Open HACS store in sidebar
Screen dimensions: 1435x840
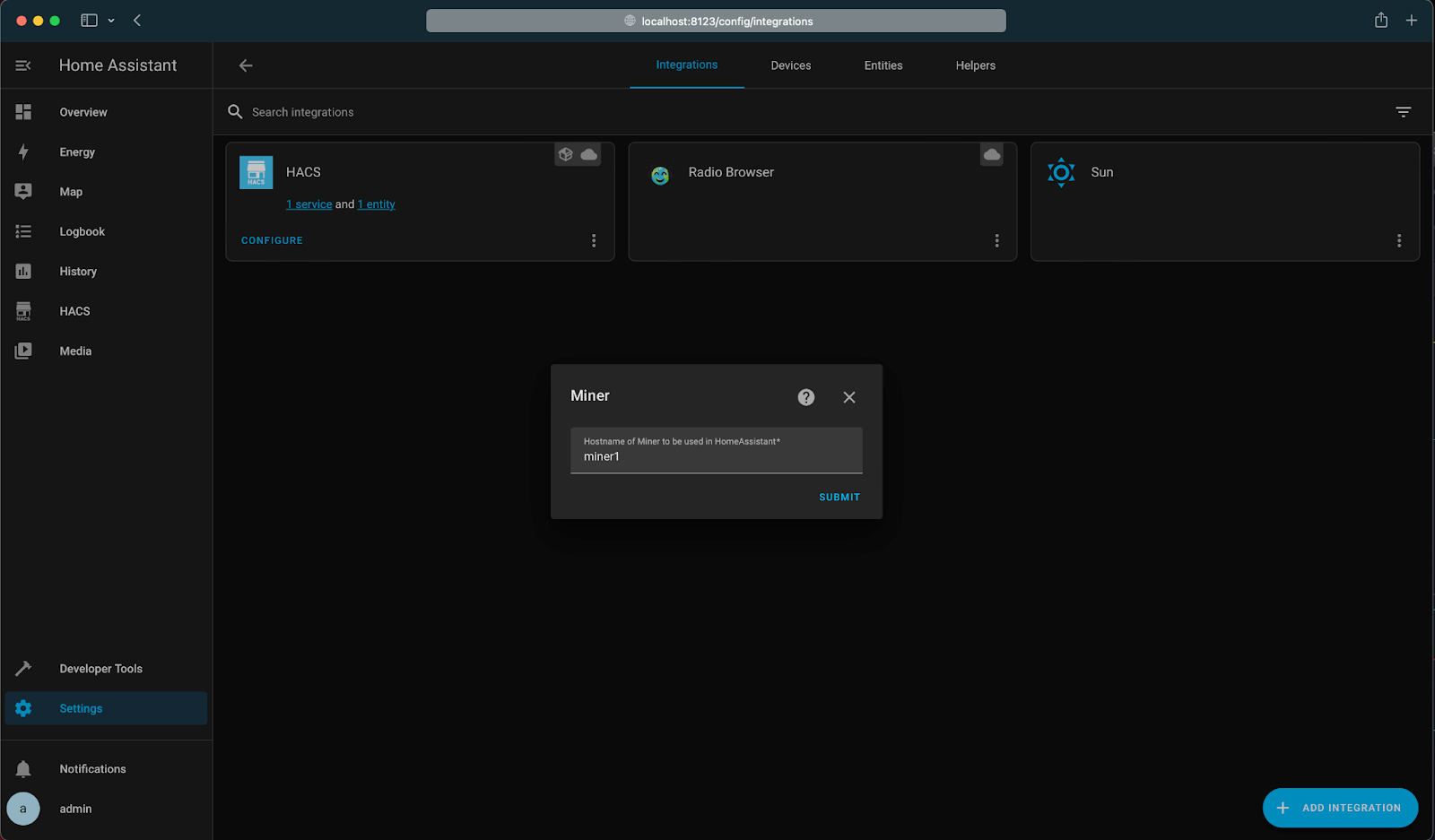(106, 311)
